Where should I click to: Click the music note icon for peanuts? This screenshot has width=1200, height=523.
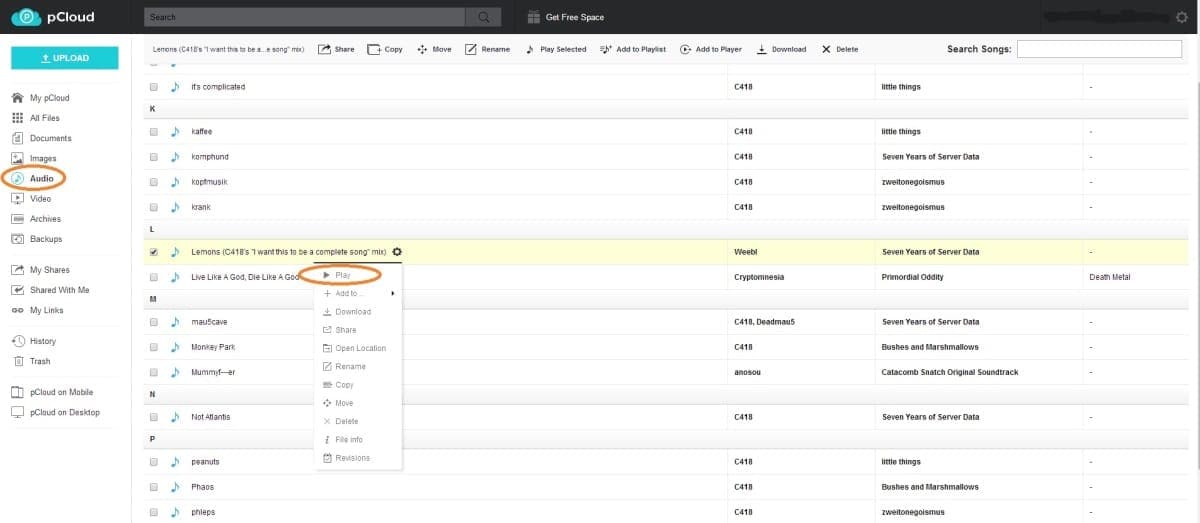[175, 462]
